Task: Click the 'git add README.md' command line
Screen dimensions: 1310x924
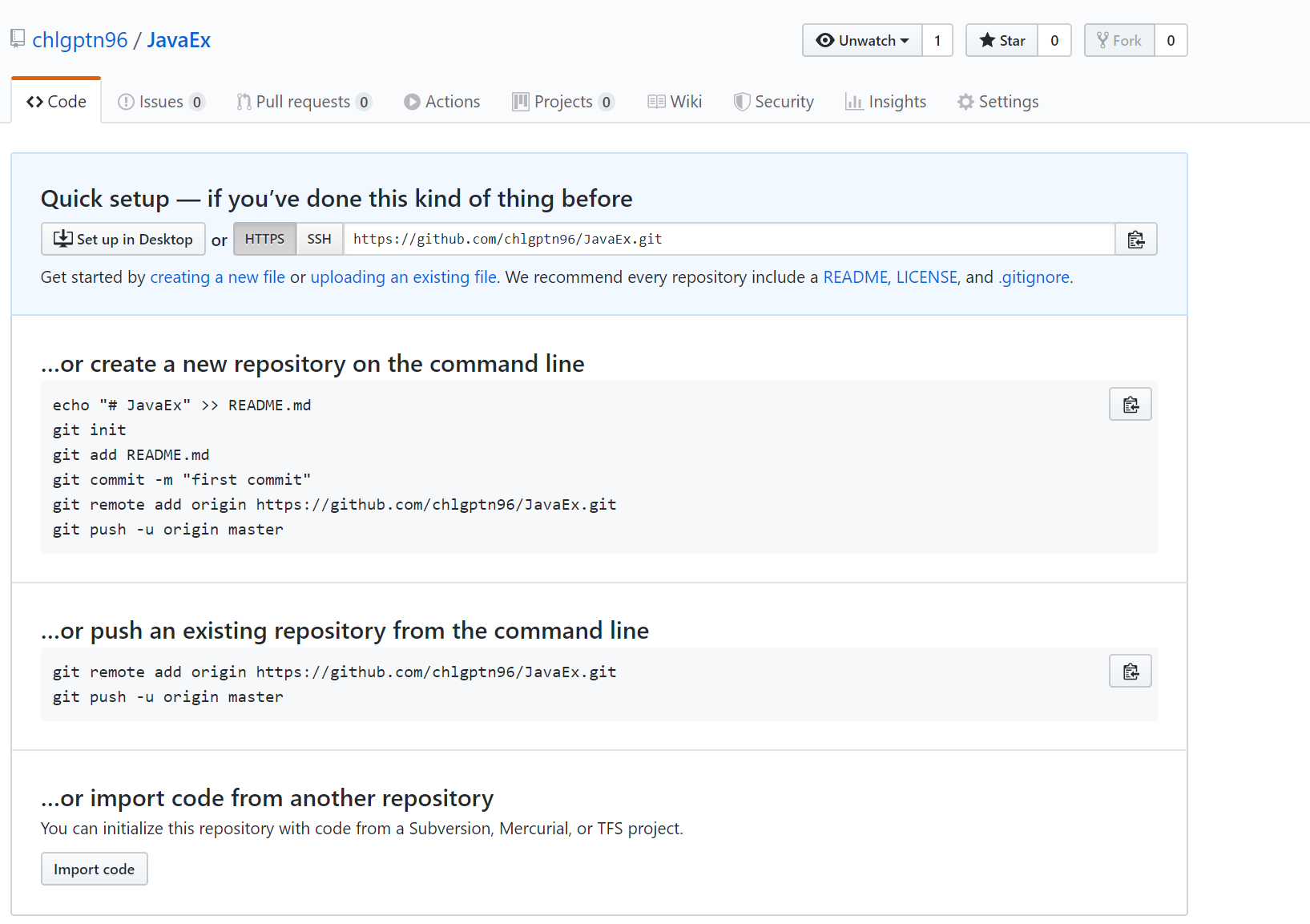Action: pos(131,455)
